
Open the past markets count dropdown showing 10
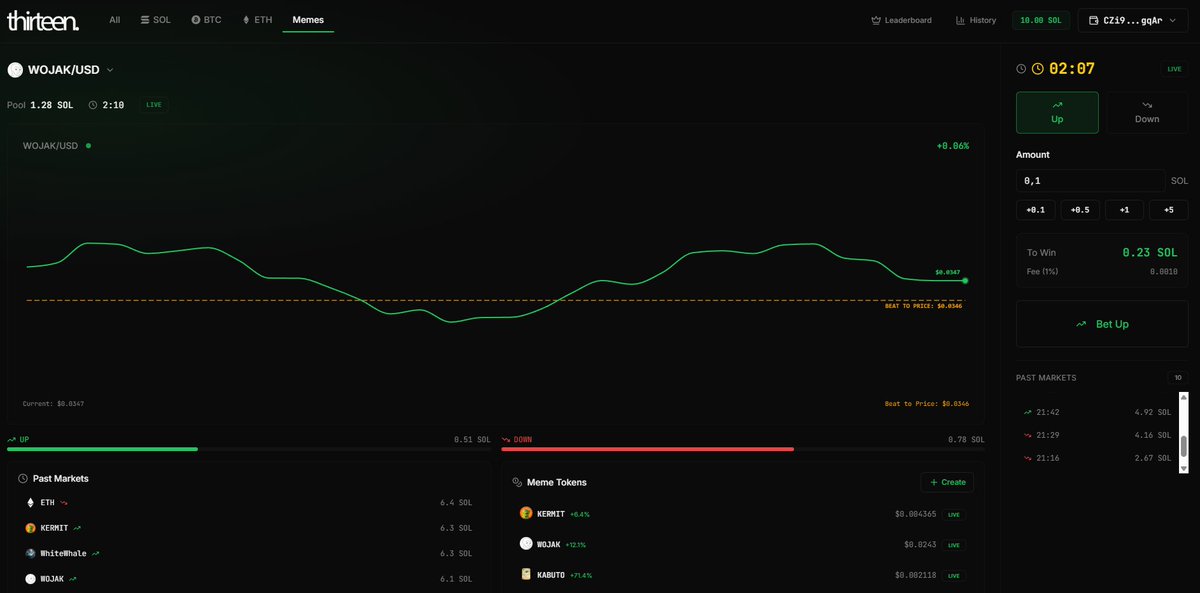pyautogui.click(x=1178, y=378)
